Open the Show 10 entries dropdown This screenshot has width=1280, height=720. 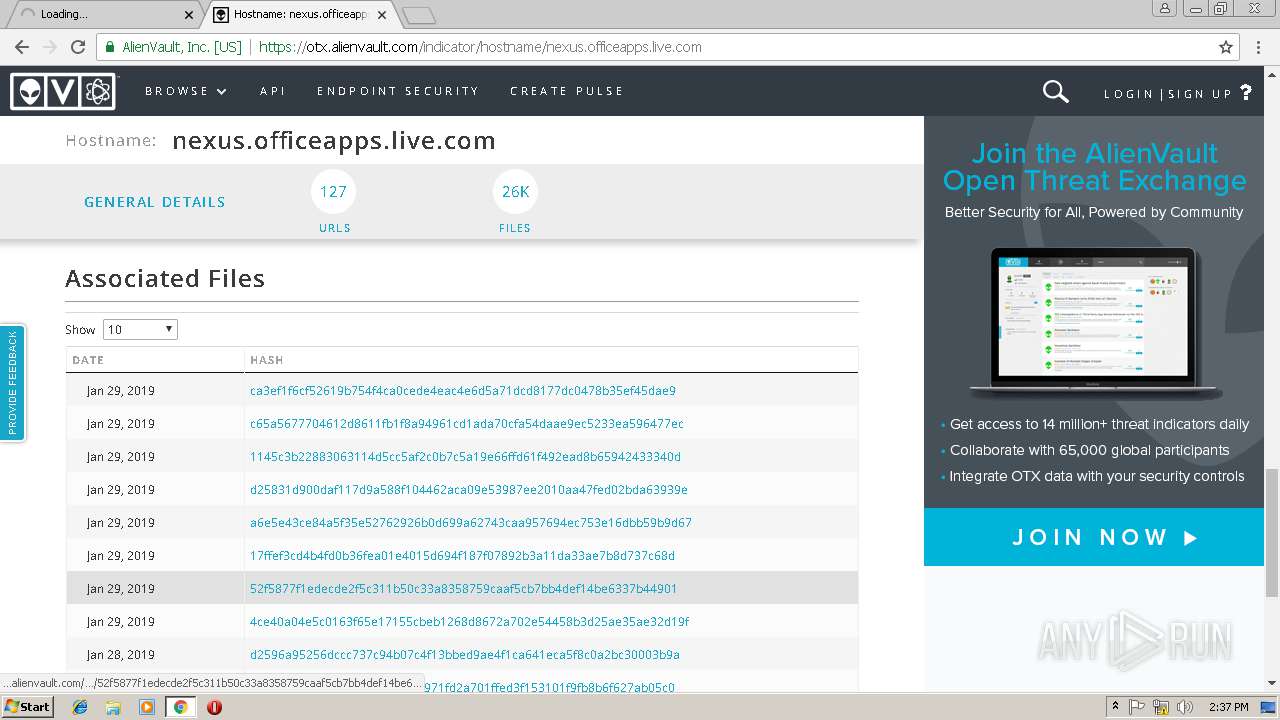tap(140, 329)
